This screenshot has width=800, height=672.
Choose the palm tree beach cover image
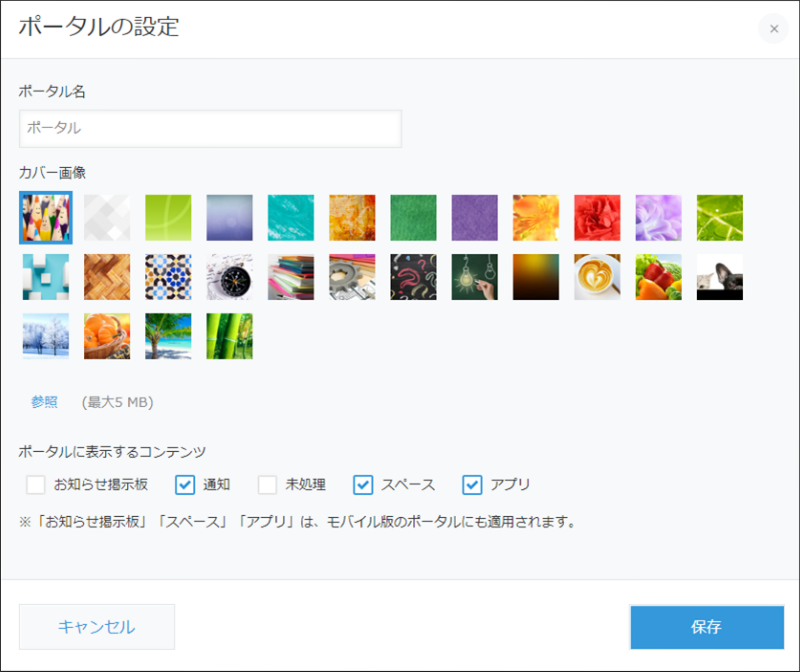click(x=168, y=336)
